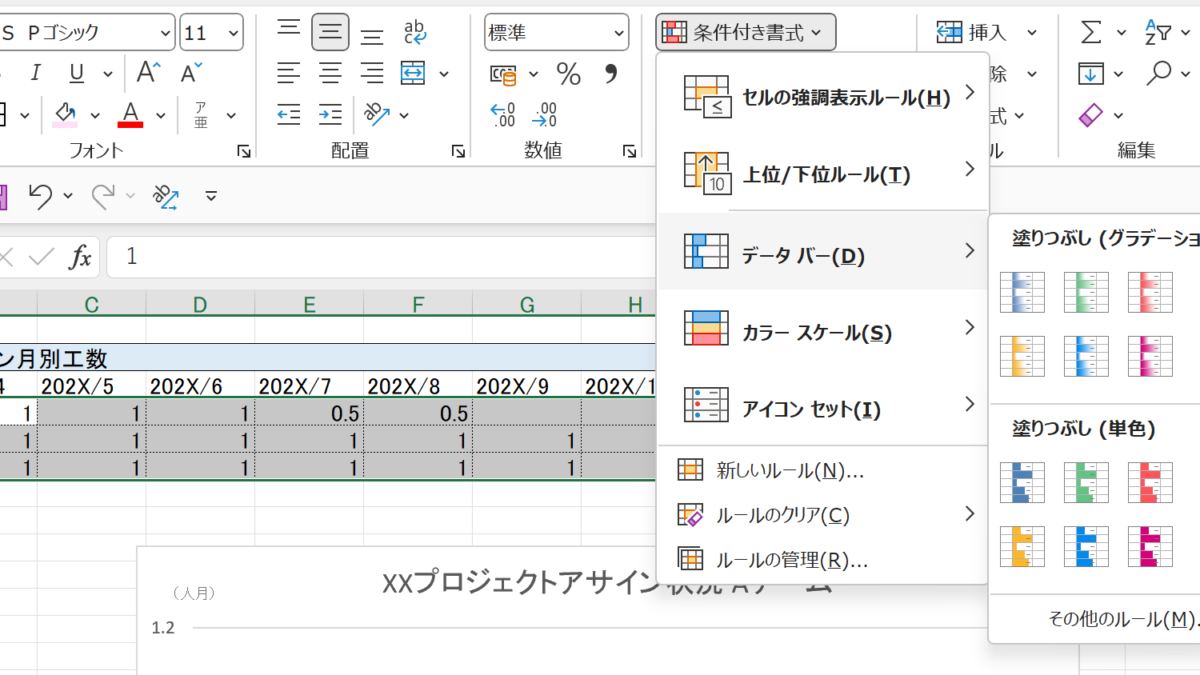Image resolution: width=1200 pixels, height=675 pixels.
Task: Click その他のルール(M)... option
Action: [x=1120, y=619]
